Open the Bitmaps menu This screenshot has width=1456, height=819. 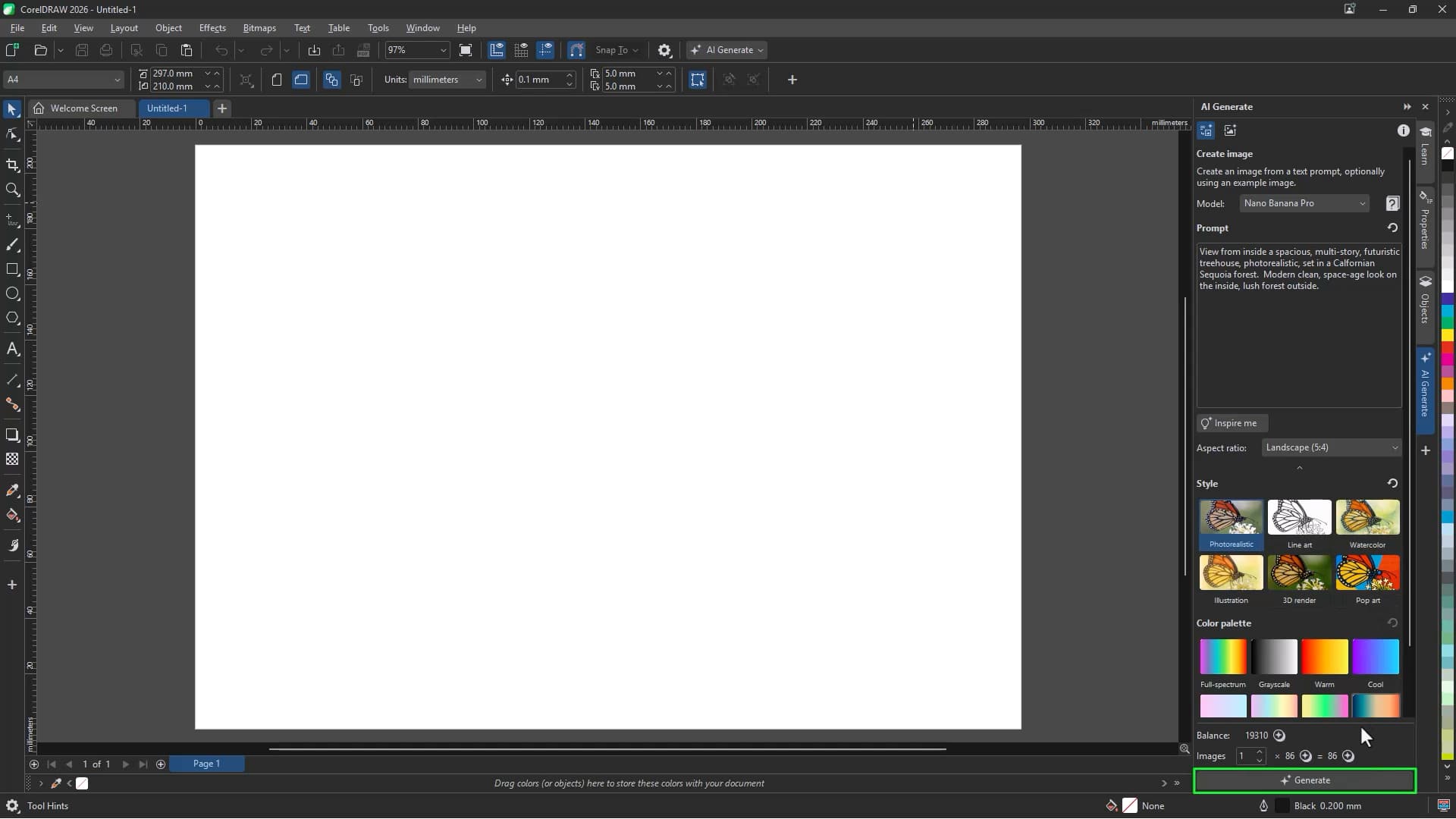pos(259,28)
